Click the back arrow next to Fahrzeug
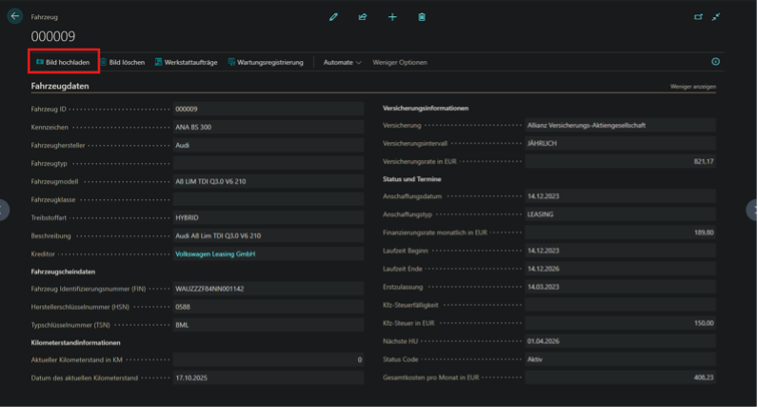This screenshot has width=758, height=408. pos(14,17)
